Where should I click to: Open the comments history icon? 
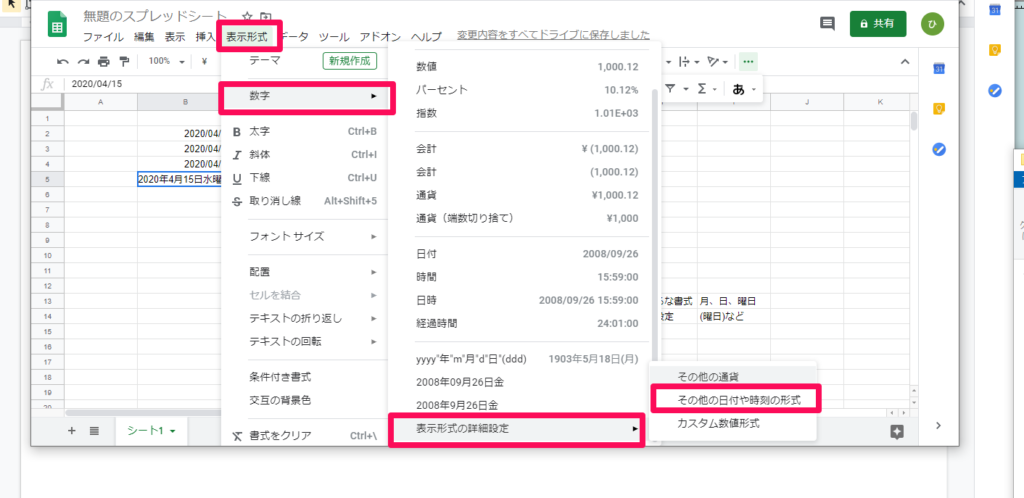click(827, 23)
